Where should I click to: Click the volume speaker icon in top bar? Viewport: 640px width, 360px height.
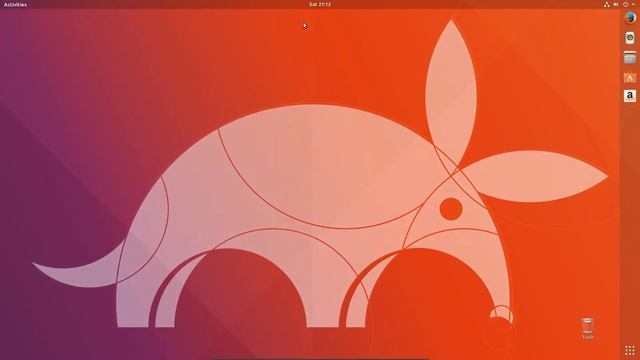coord(616,4)
